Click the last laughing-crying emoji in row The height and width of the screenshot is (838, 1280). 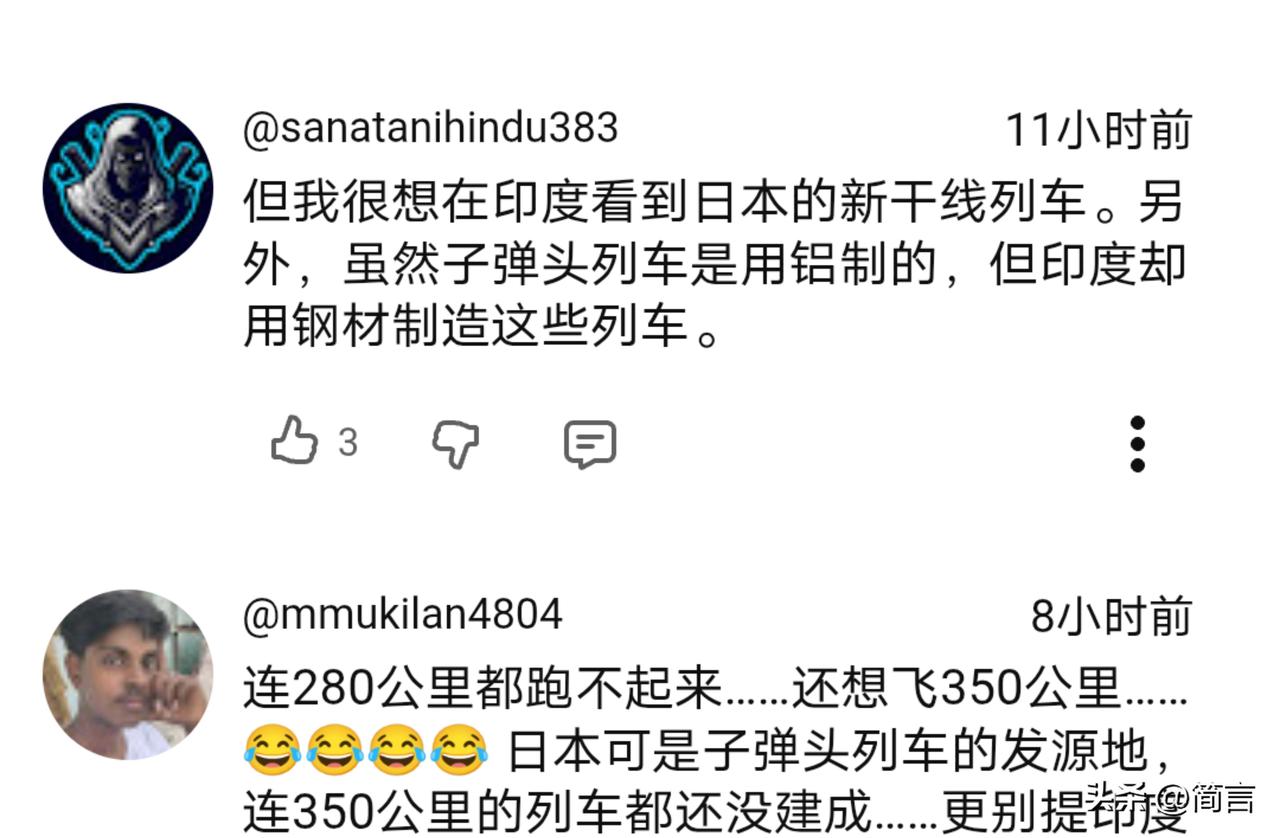click(x=459, y=751)
